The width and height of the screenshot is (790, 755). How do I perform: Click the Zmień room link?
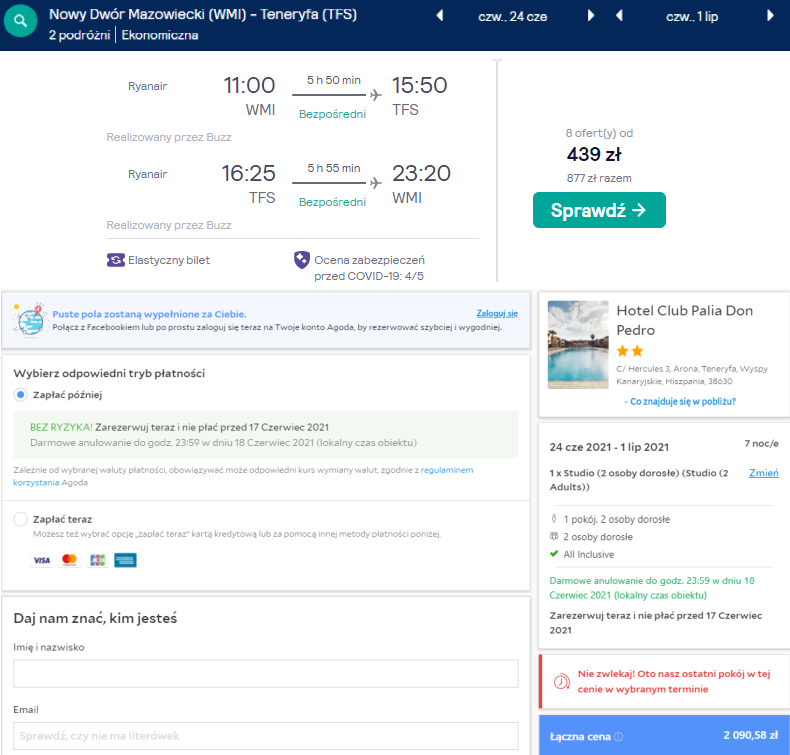click(763, 473)
